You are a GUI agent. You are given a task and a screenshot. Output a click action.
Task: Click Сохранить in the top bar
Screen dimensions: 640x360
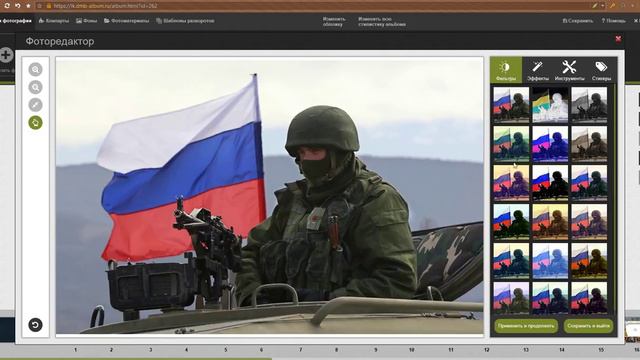pos(578,21)
